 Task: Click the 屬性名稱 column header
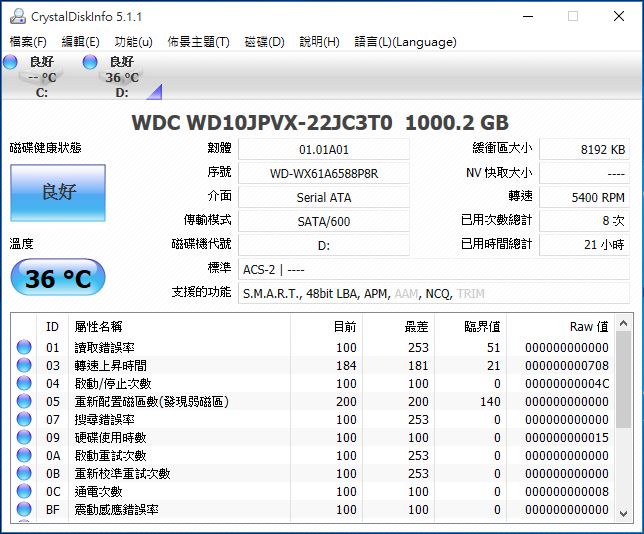[x=179, y=327]
